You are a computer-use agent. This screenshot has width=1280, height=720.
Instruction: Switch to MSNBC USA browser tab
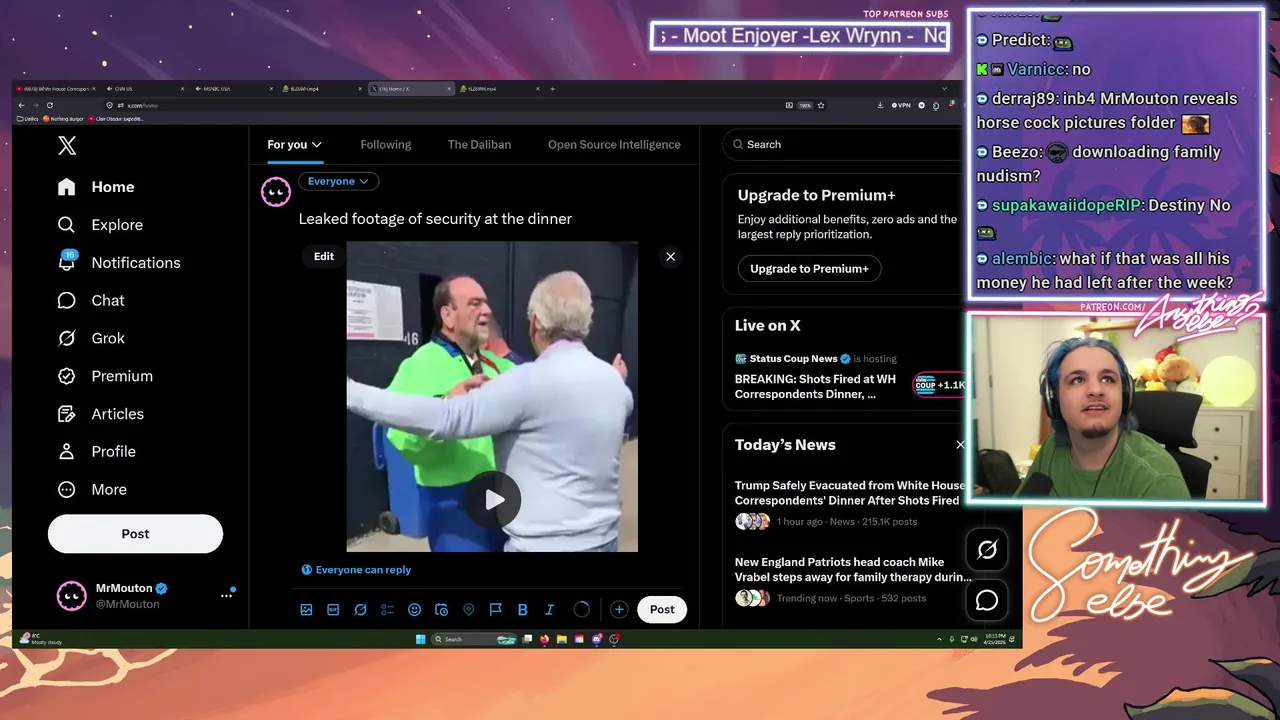click(232, 89)
